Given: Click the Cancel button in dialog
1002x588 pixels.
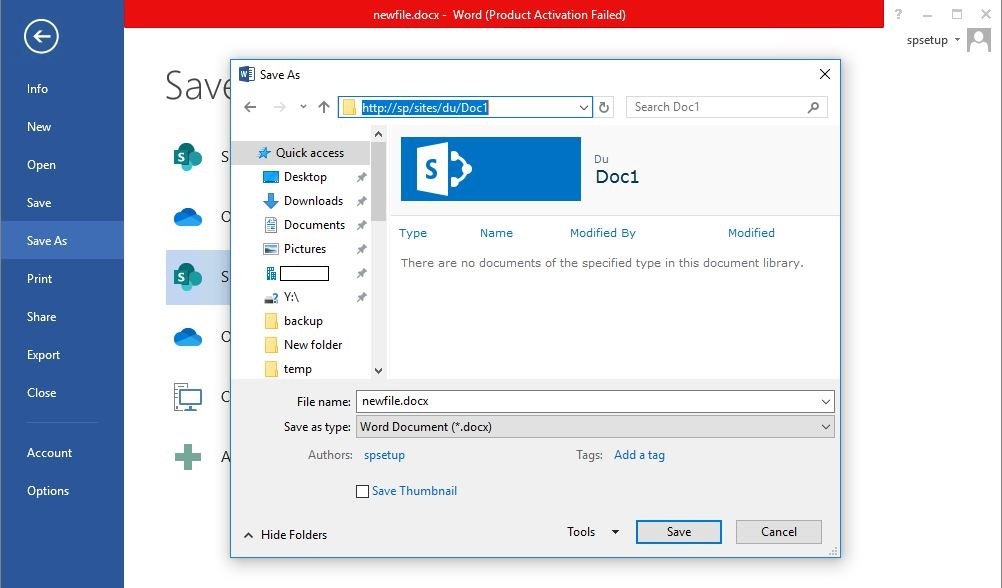Looking at the screenshot, I should 778,532.
